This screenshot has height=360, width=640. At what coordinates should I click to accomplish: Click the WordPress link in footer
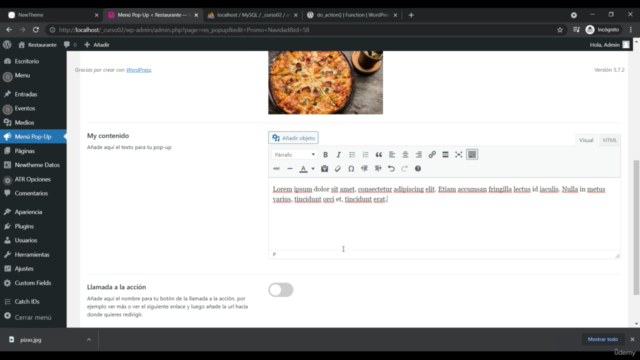pos(139,70)
